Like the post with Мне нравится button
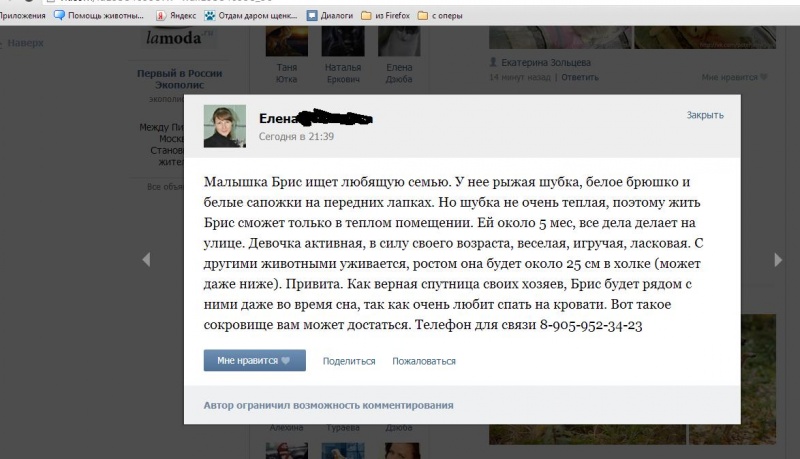Image resolution: width=800 pixels, height=459 pixels. pos(255,361)
